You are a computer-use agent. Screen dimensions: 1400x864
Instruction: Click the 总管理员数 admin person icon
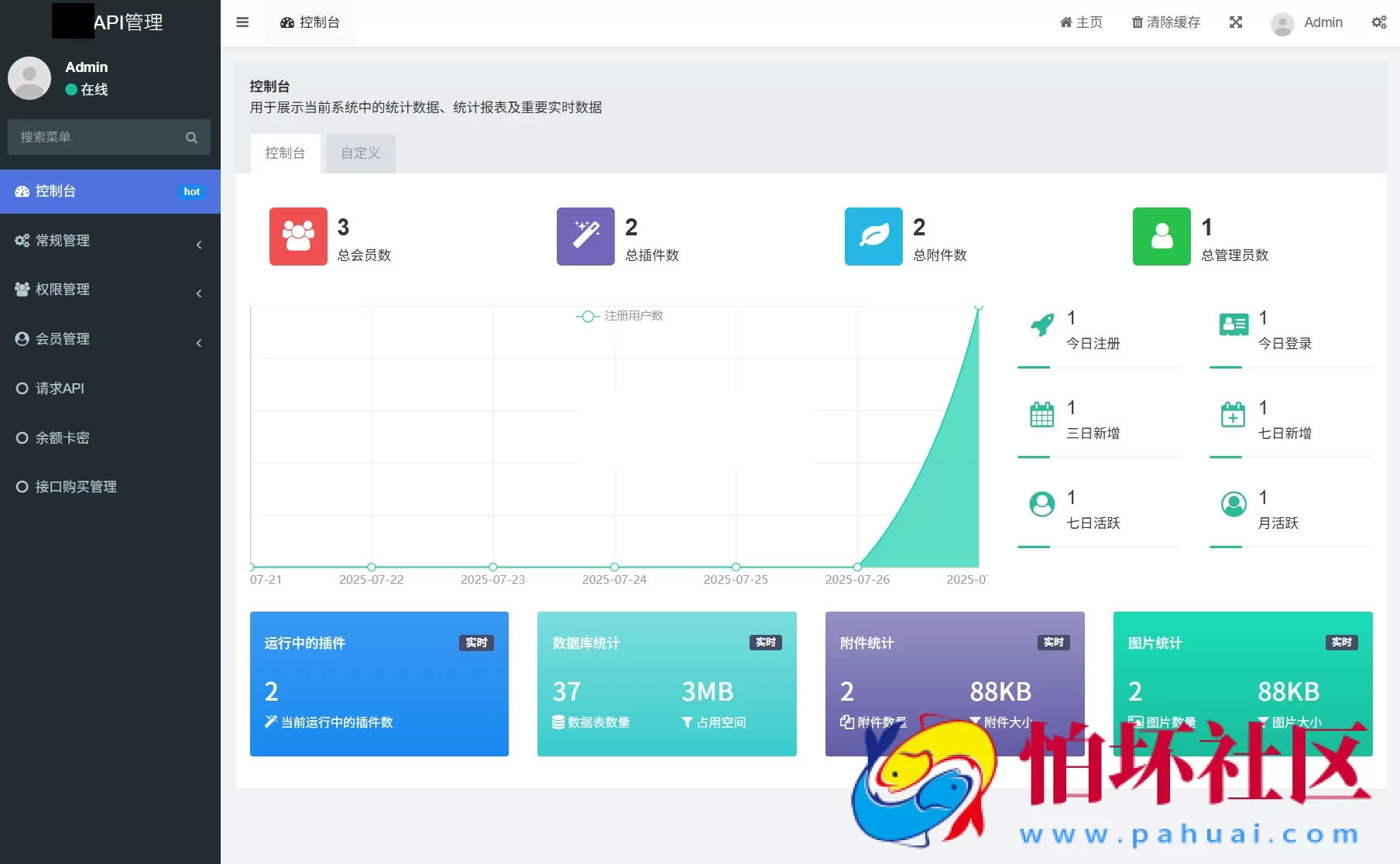click(x=1160, y=237)
